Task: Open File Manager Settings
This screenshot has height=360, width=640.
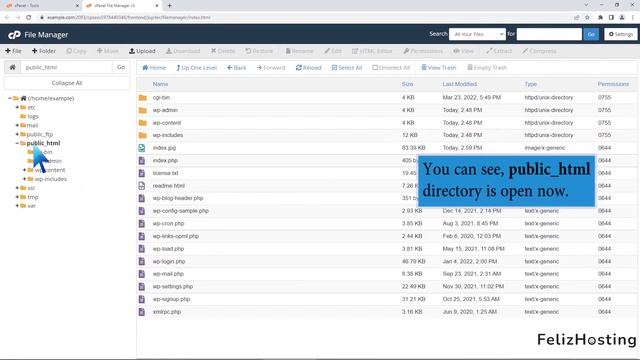Action: 621,34
